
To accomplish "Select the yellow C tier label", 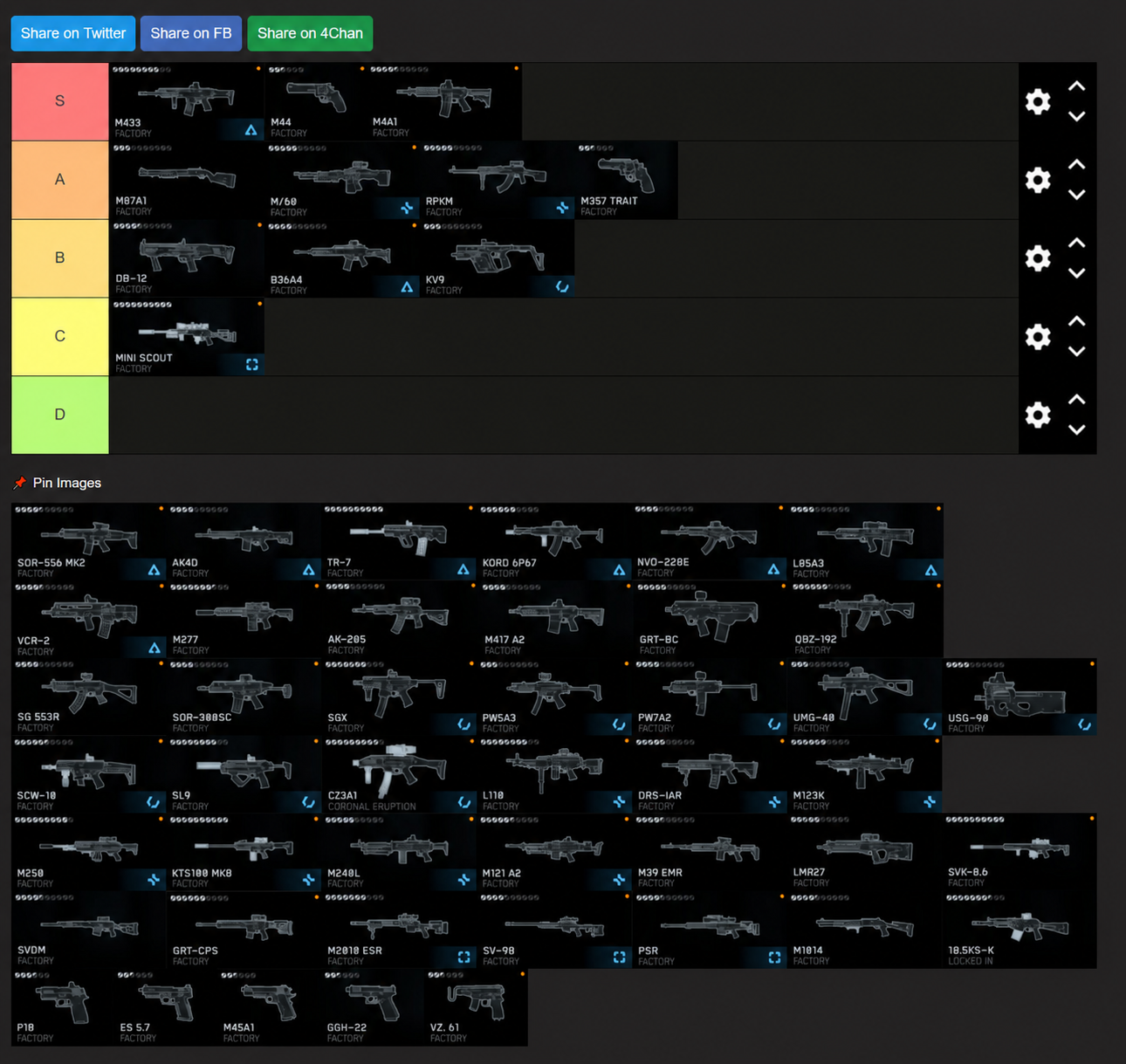I will point(60,336).
